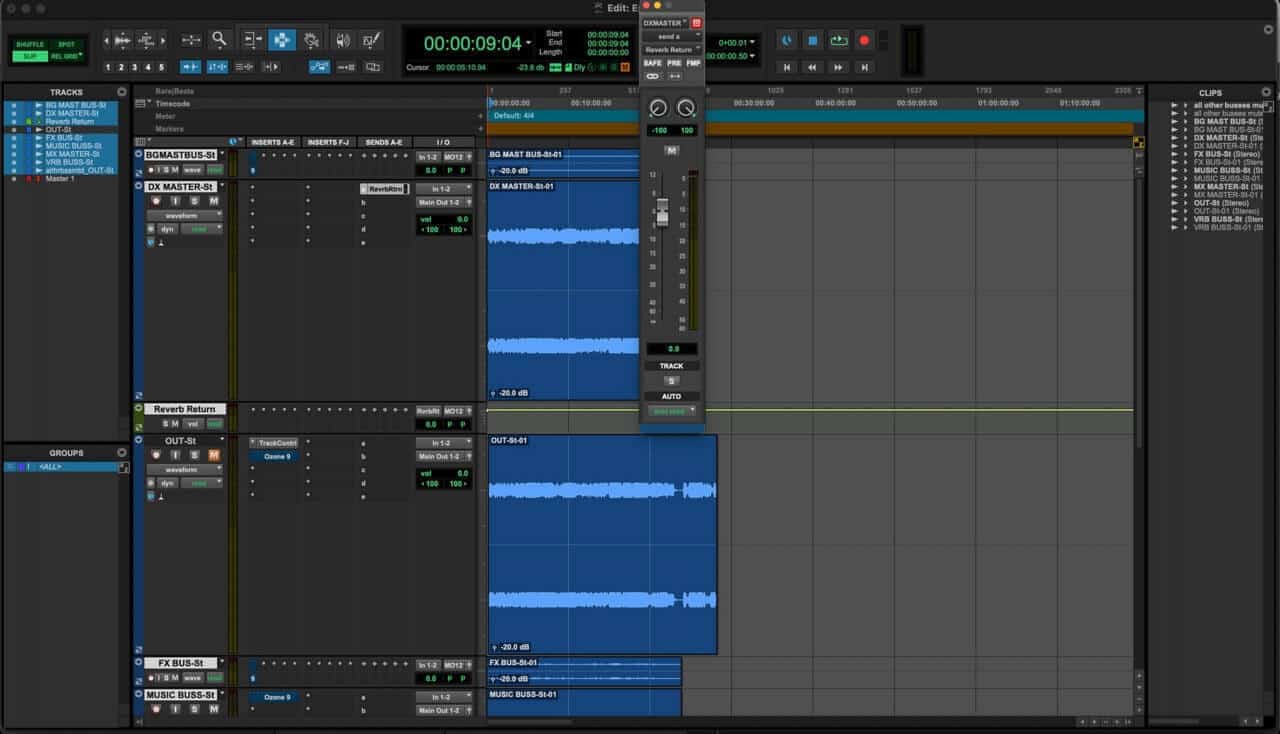The width and height of the screenshot is (1280, 734).
Task: Open Reverb Return destination dropdown in send window
Action: (x=672, y=49)
